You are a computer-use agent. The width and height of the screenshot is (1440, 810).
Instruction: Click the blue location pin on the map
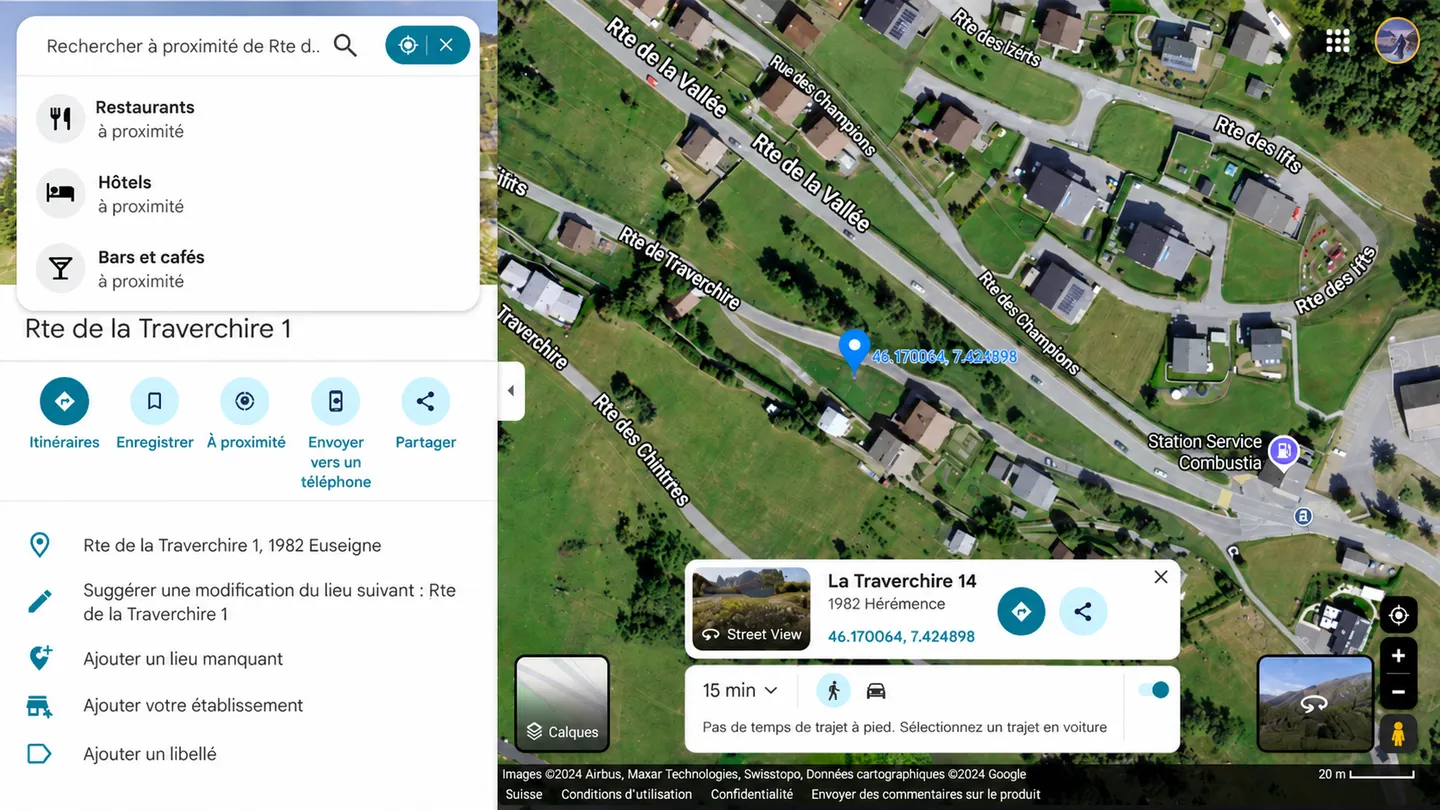point(853,352)
